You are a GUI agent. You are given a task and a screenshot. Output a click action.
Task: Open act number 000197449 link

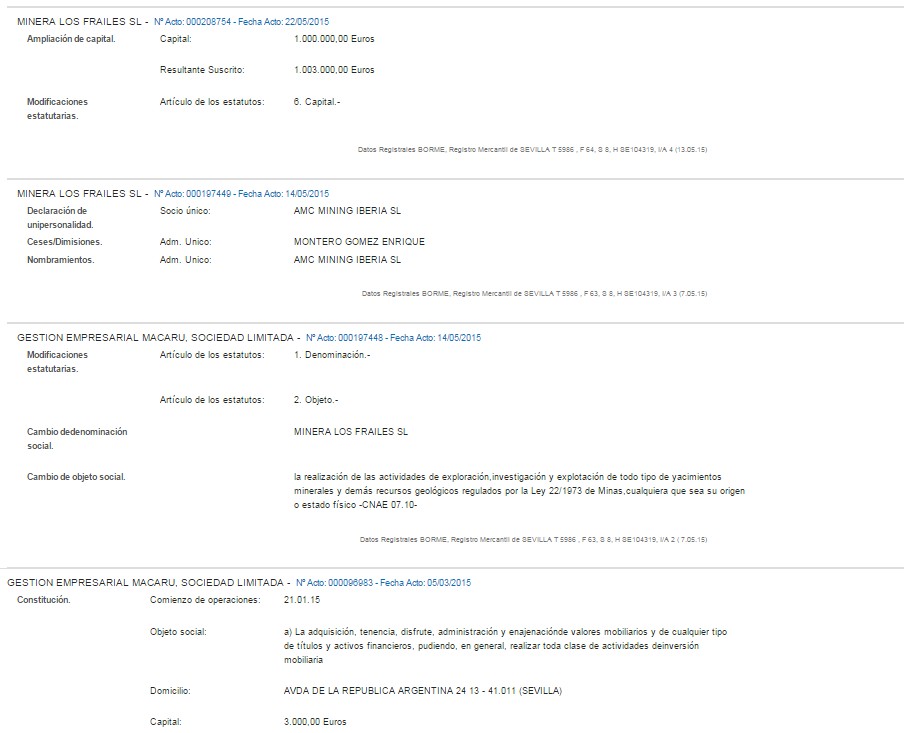click(241, 194)
